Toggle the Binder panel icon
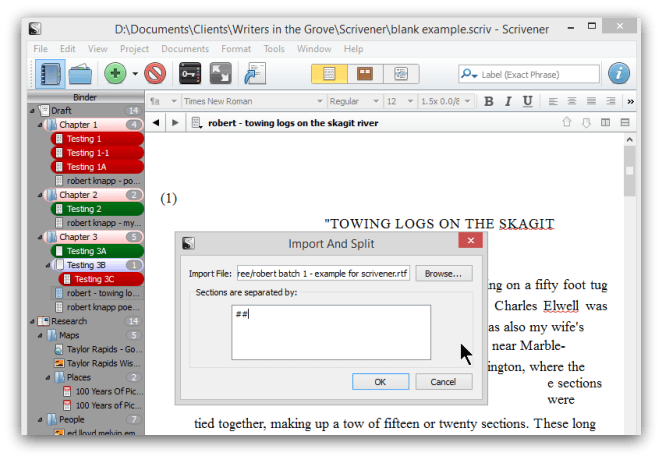 tap(50, 74)
